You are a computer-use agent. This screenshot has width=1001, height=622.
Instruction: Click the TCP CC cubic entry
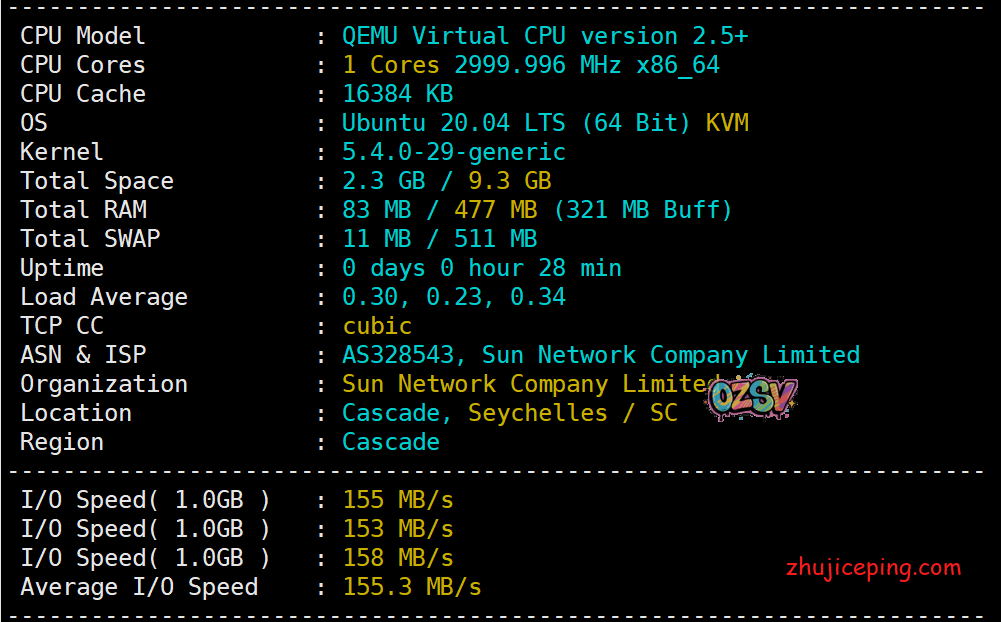pyautogui.click(x=377, y=325)
